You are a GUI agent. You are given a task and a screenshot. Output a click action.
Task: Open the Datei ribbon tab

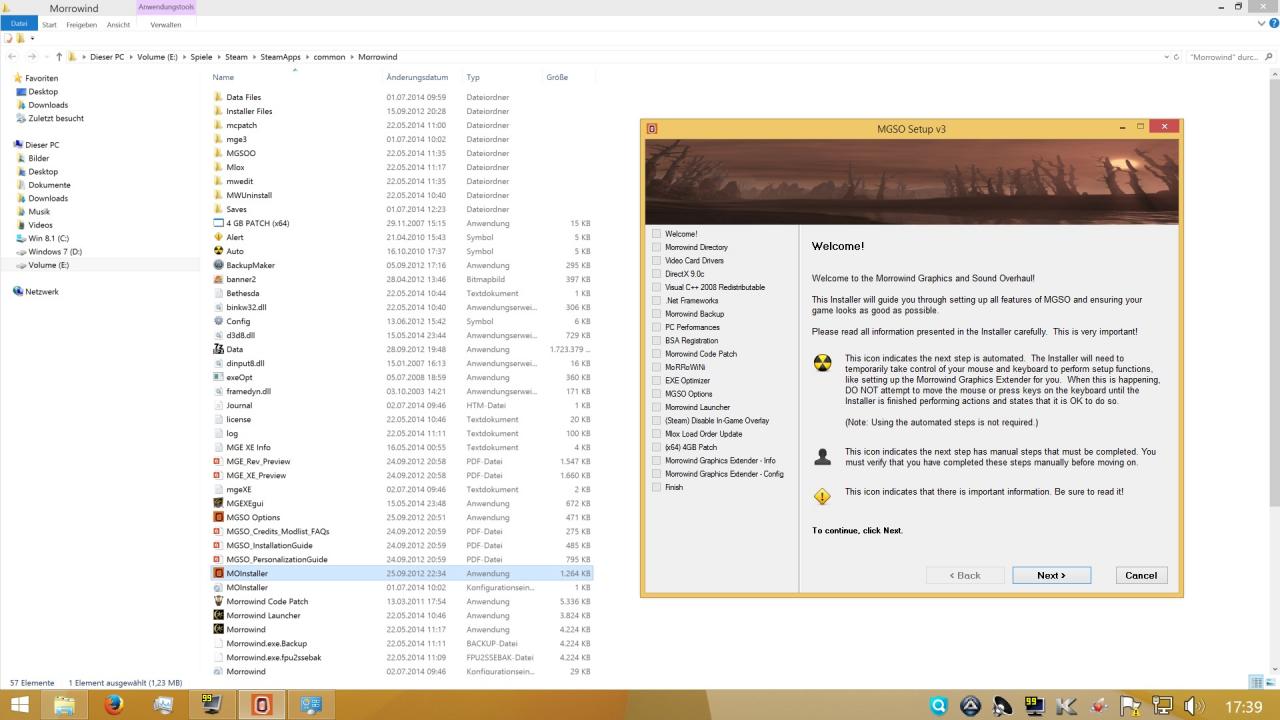[19, 24]
